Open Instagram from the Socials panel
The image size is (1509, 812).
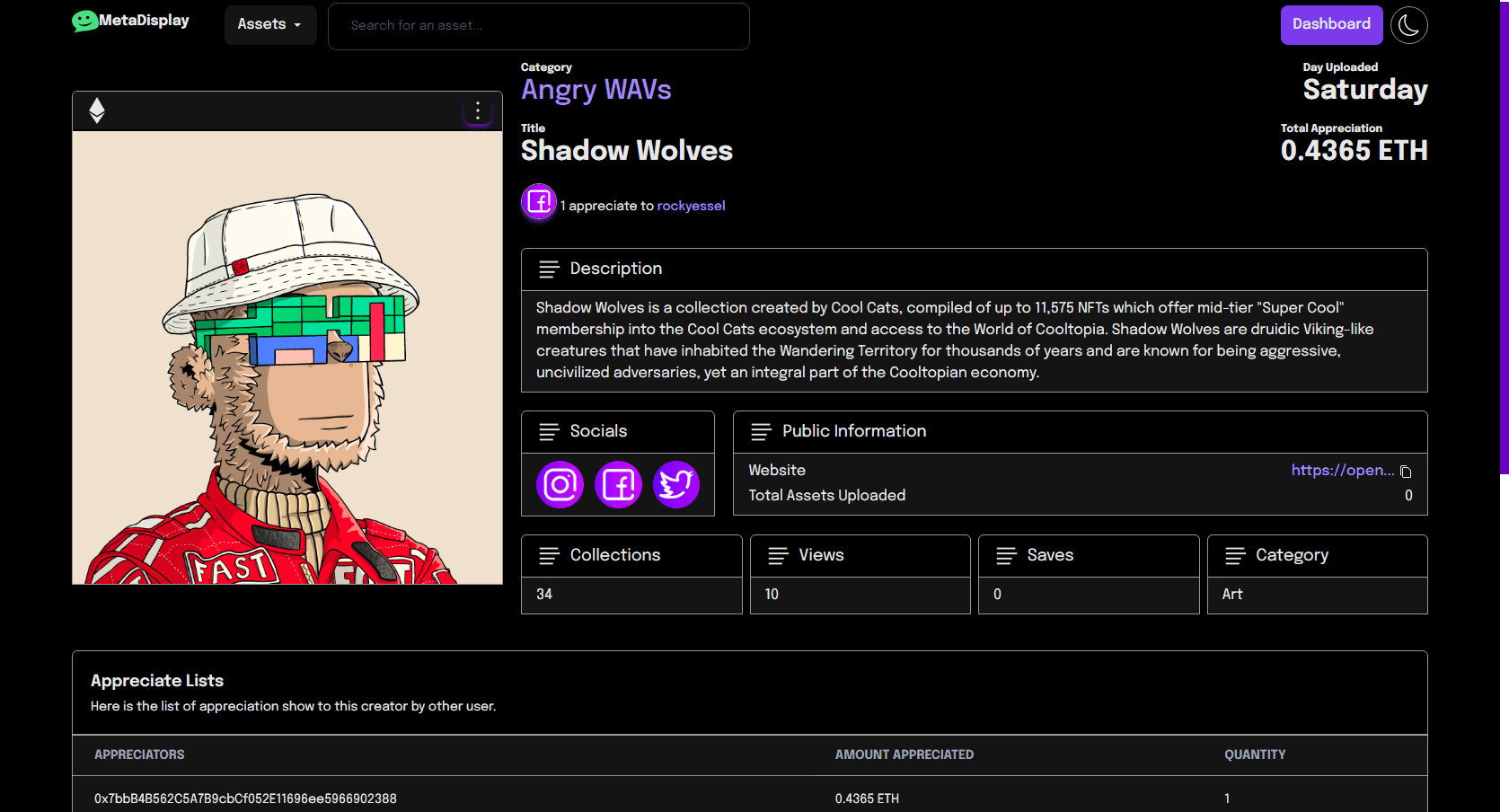click(x=560, y=485)
